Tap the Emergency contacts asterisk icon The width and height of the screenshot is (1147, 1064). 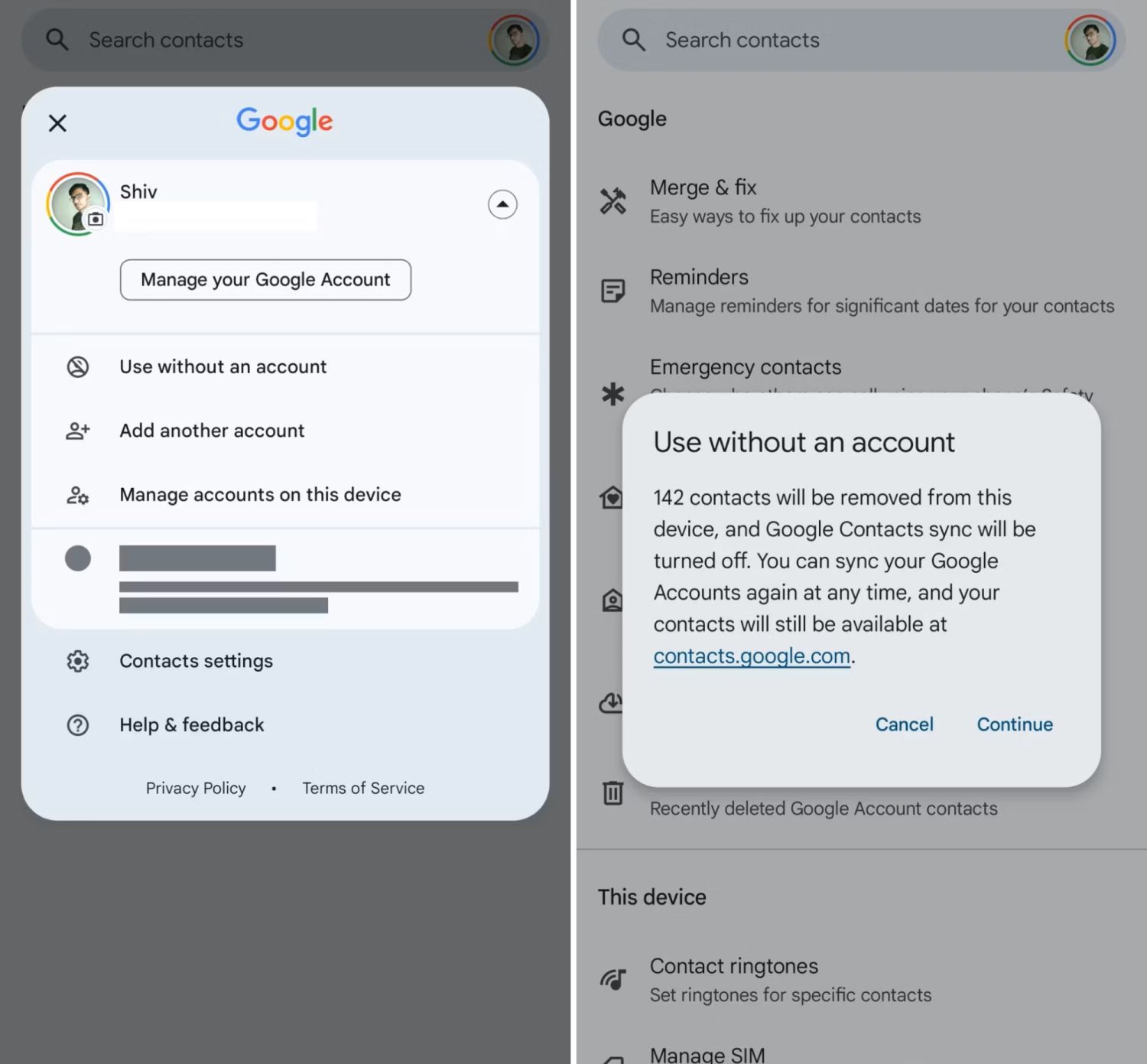click(x=612, y=394)
